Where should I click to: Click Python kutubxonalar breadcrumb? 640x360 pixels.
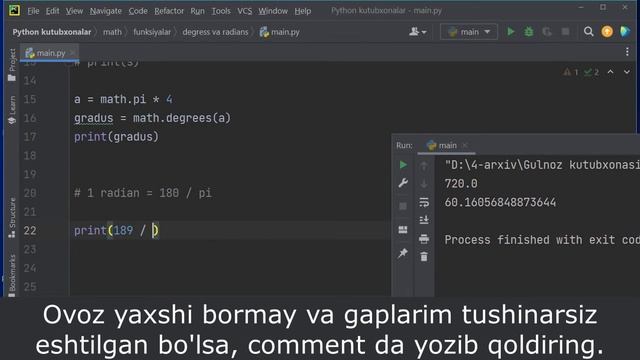pos(52,32)
